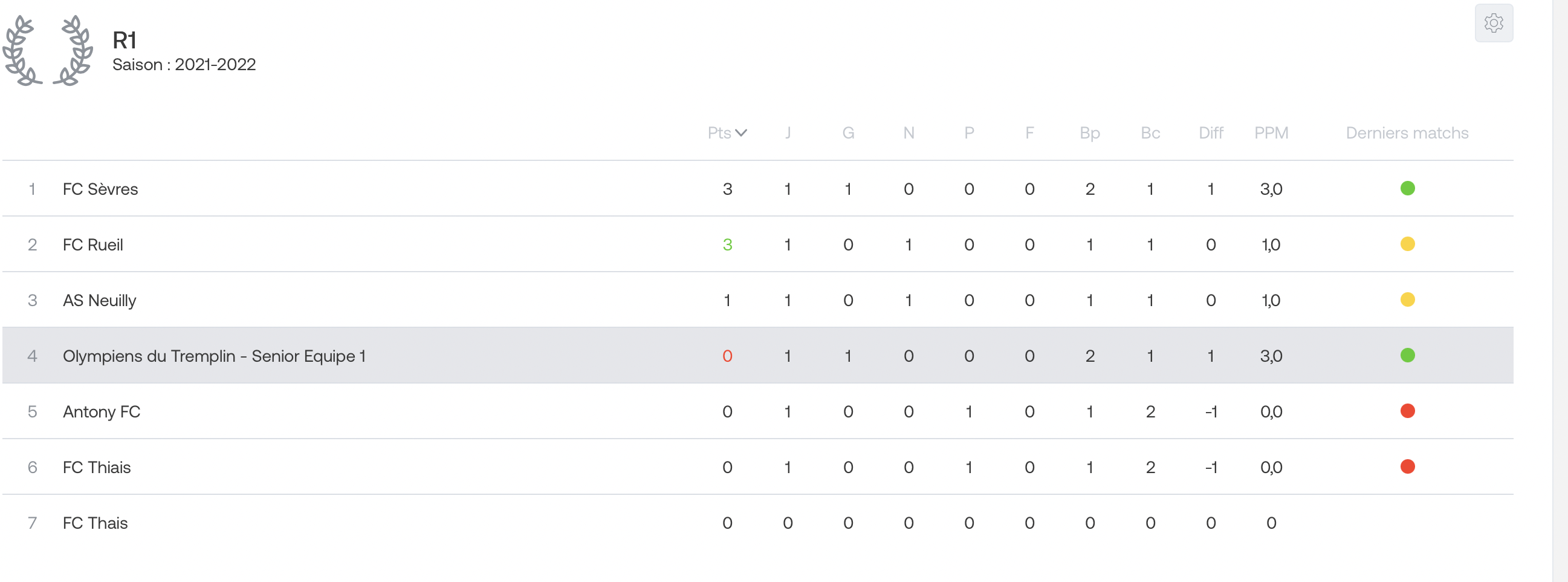Click the laurel wreath trophy icon

coord(48,50)
